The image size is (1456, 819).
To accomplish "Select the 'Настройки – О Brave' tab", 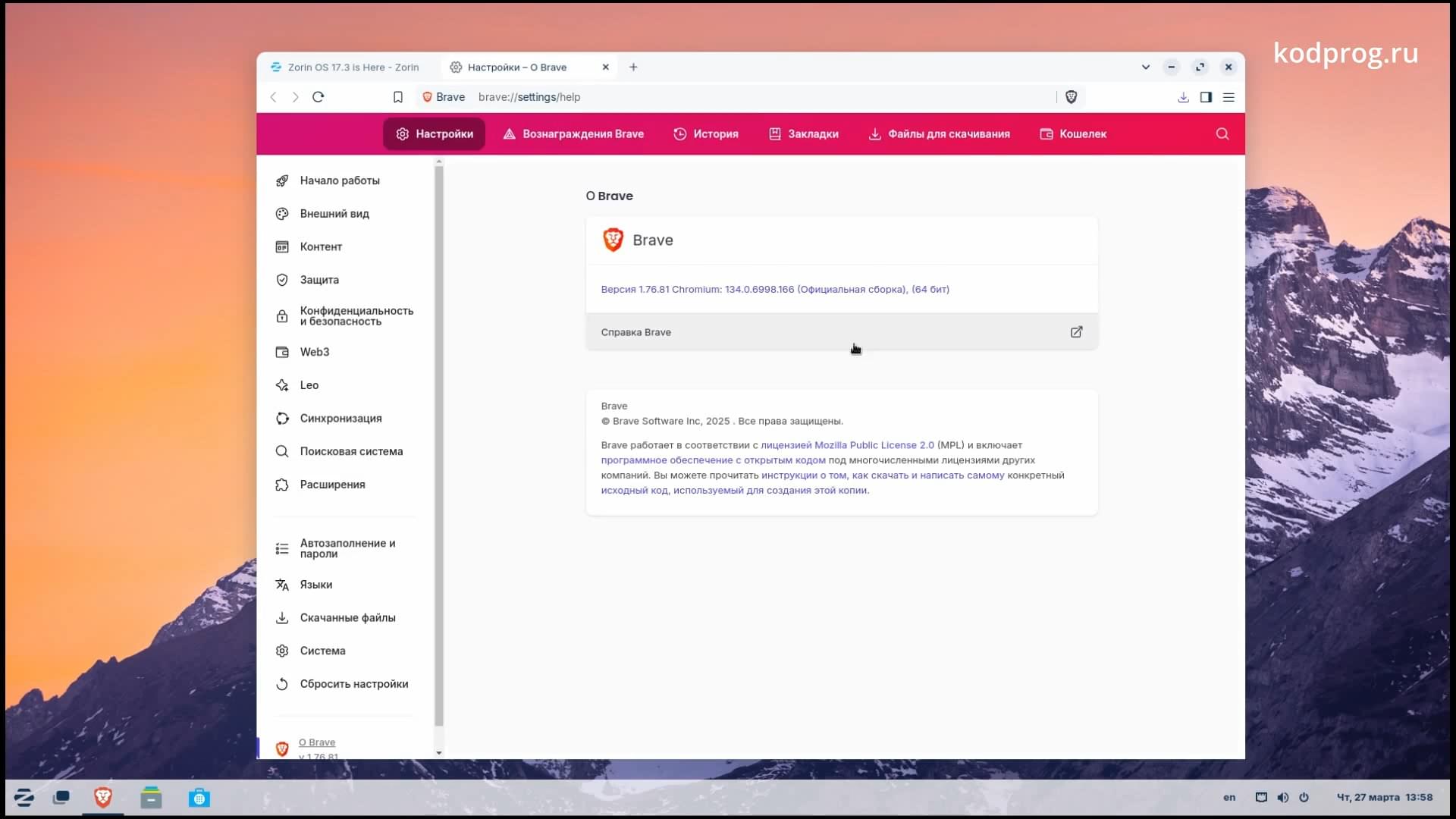I will pos(529,67).
